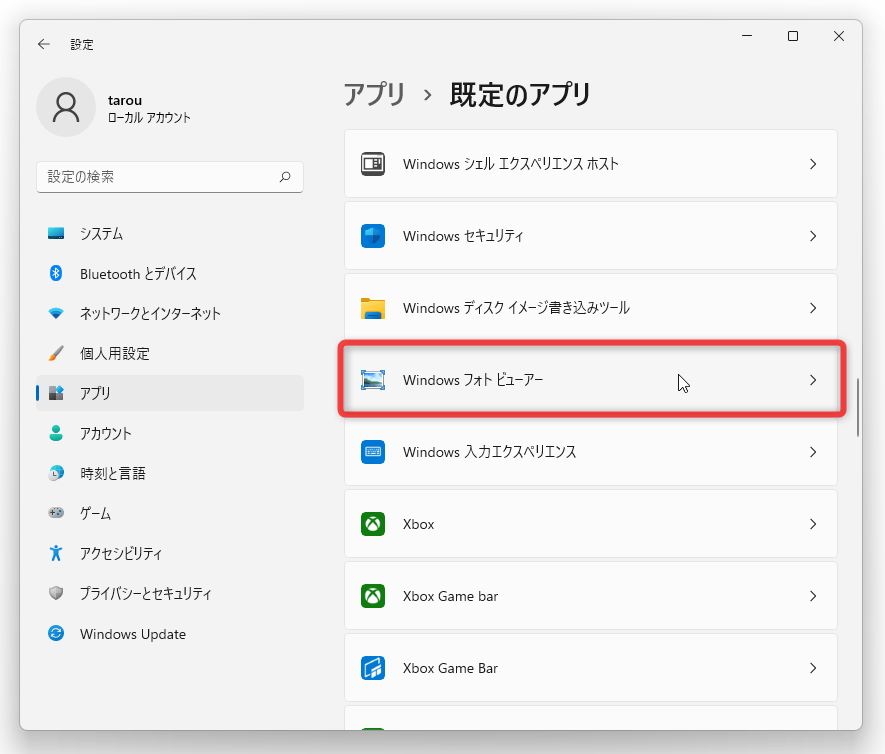This screenshot has height=754, width=885.
Task: Click the プライバシーとセキュリティ shield icon
Action: tap(56, 593)
